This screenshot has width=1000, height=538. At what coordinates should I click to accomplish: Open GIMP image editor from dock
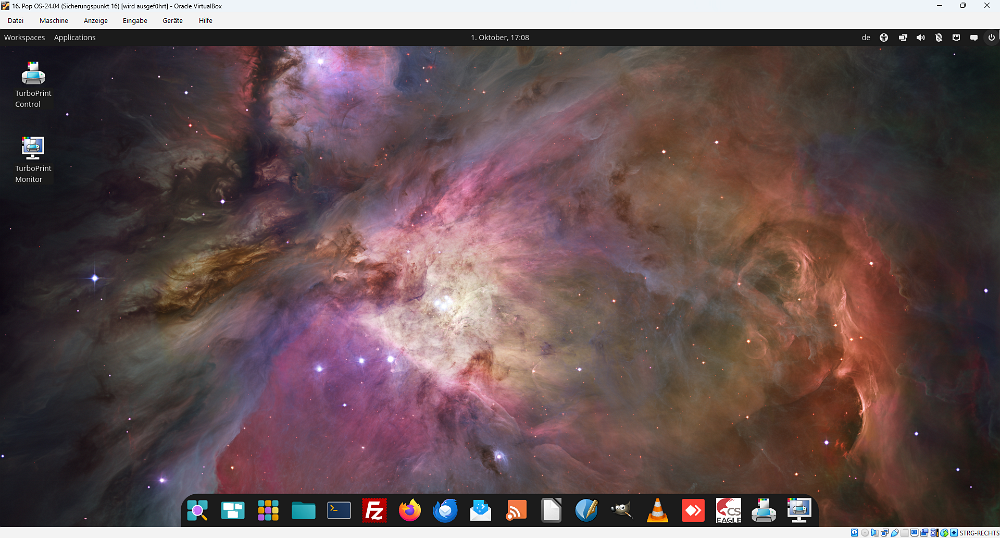(622, 511)
